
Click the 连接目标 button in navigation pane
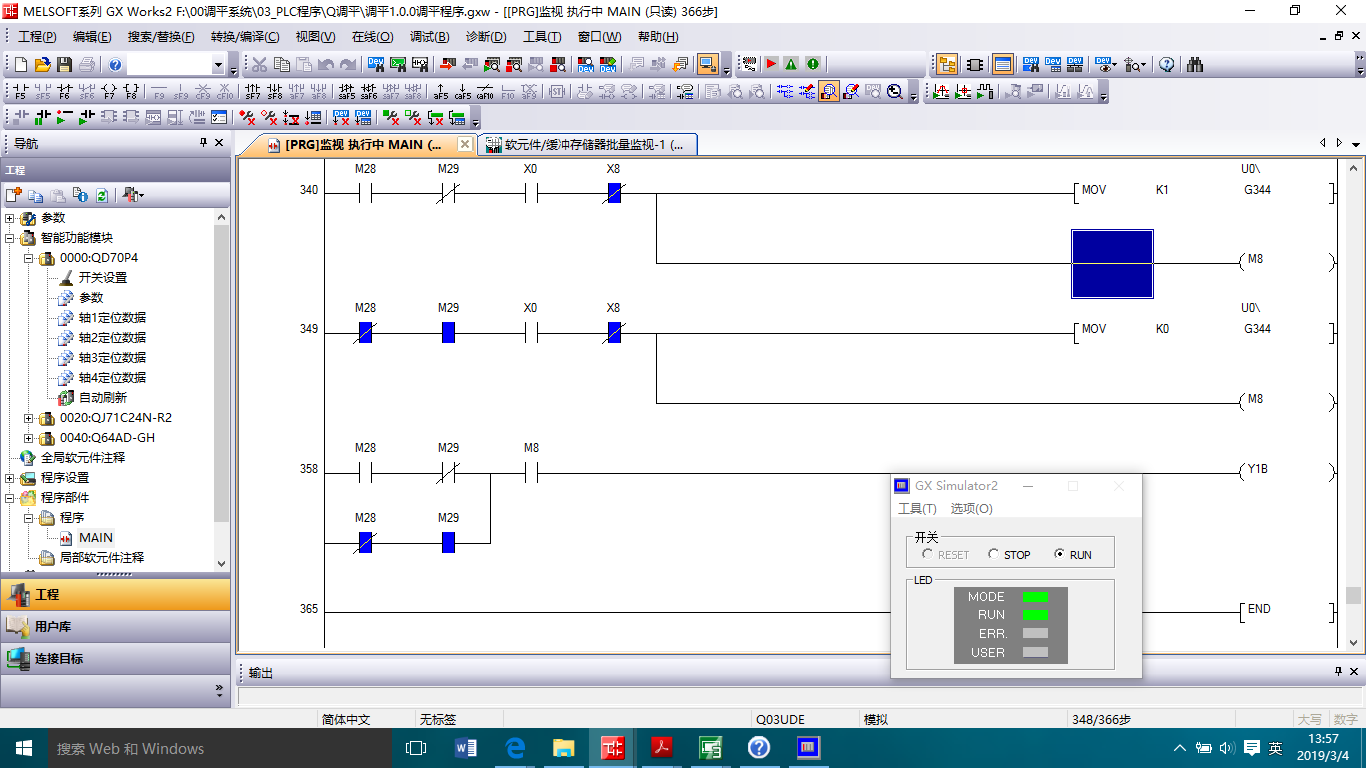point(59,659)
